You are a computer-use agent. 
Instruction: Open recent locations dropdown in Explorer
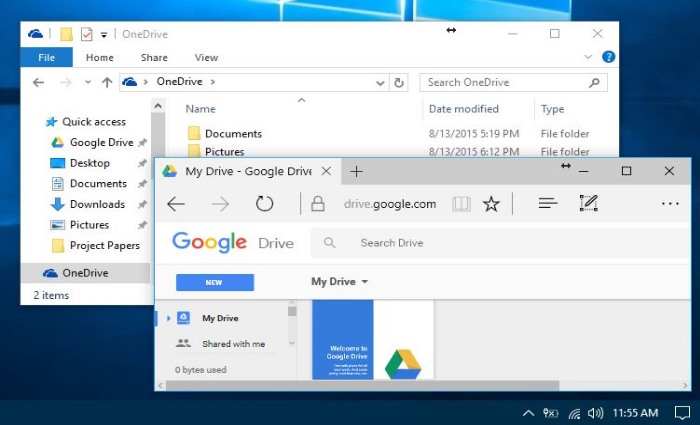87,83
